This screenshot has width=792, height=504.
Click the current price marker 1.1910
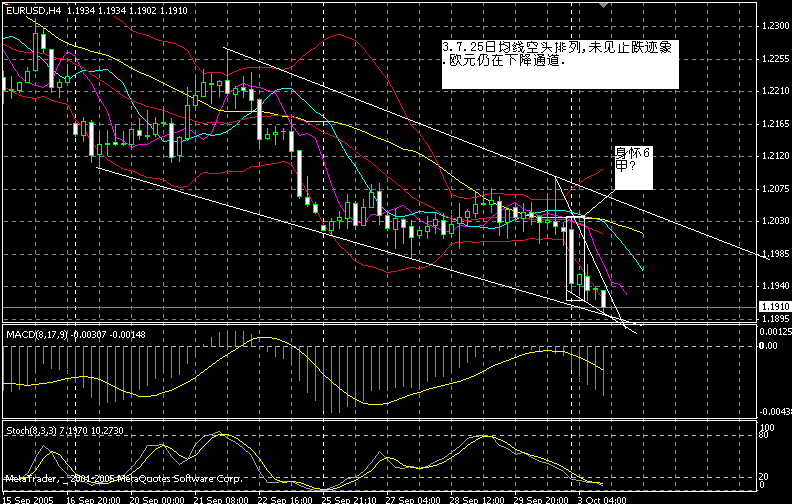(773, 306)
